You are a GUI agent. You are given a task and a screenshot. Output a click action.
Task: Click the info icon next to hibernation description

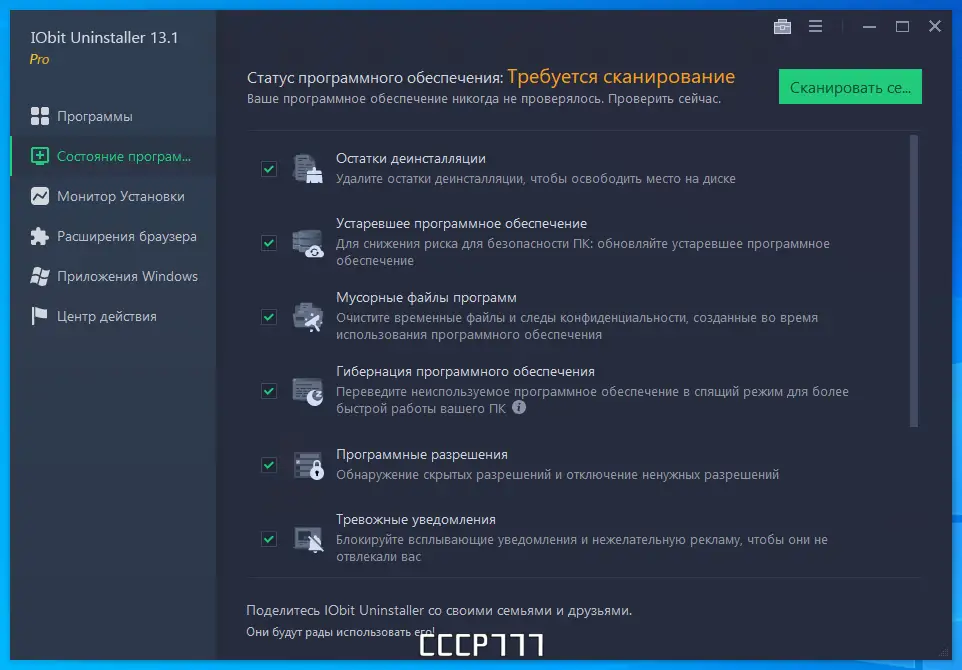519,407
